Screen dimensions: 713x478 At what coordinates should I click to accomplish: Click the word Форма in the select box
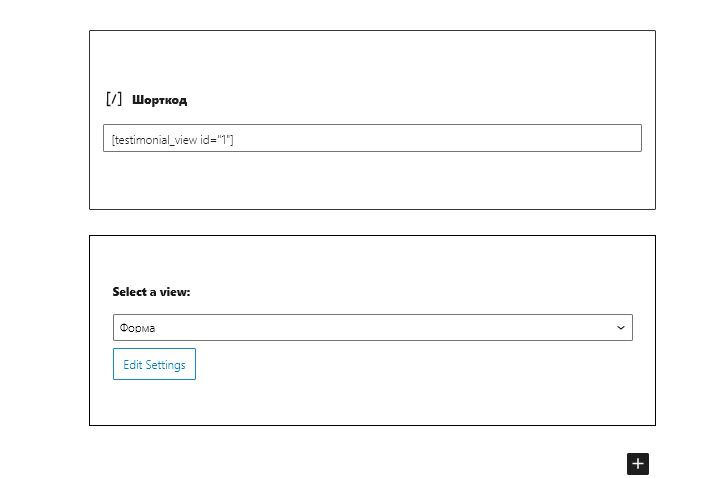click(137, 328)
